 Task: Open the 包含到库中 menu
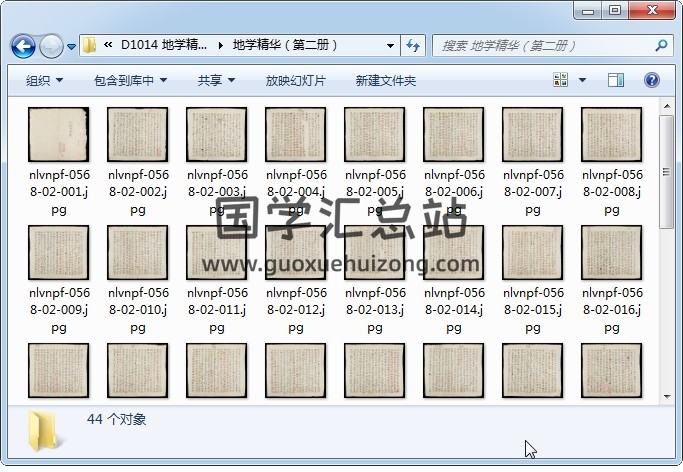[130, 80]
